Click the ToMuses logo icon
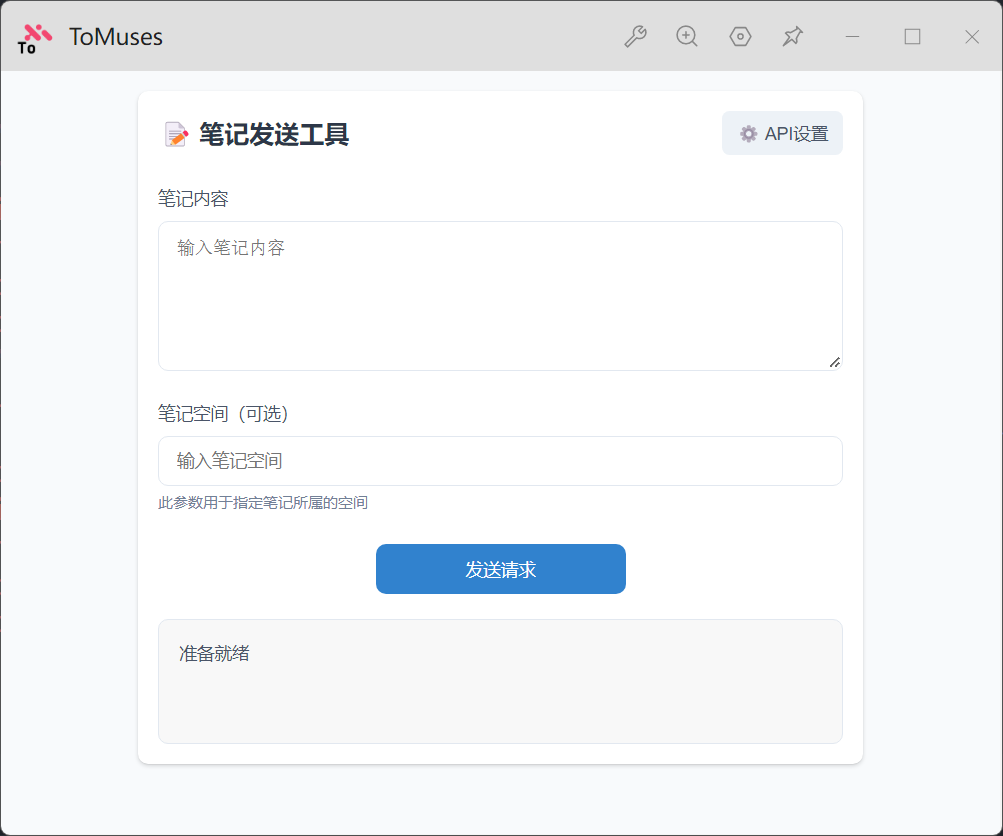 coord(34,38)
